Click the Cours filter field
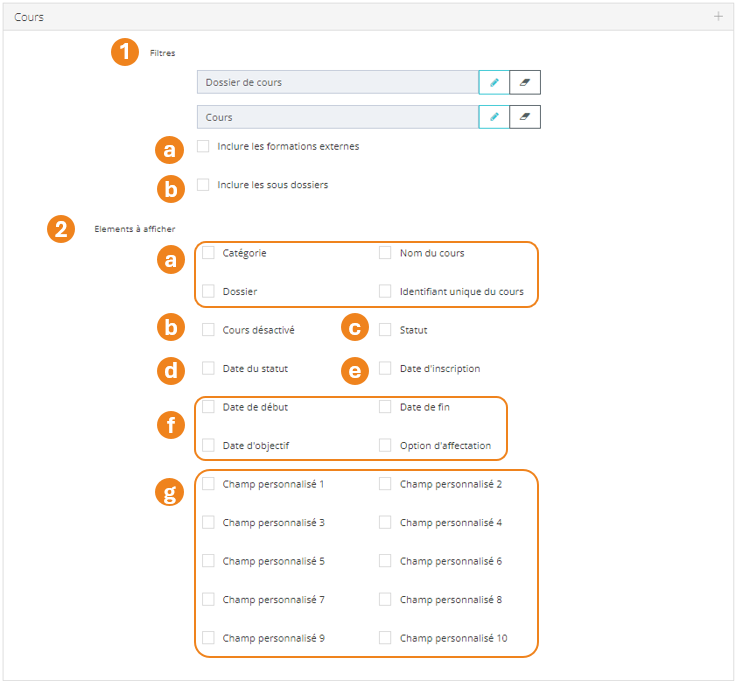The height and width of the screenshot is (682, 737). click(337, 117)
